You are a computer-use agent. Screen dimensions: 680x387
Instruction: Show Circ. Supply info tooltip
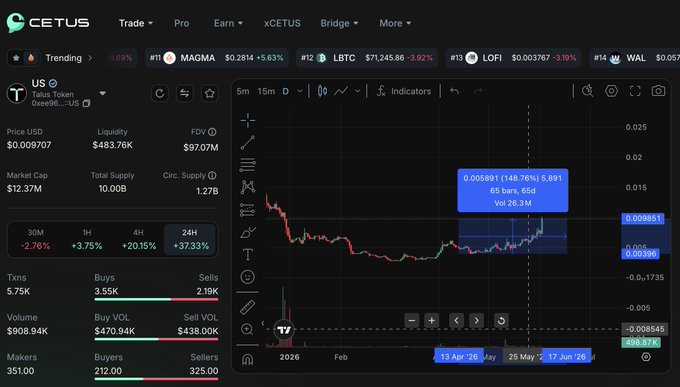[212, 175]
